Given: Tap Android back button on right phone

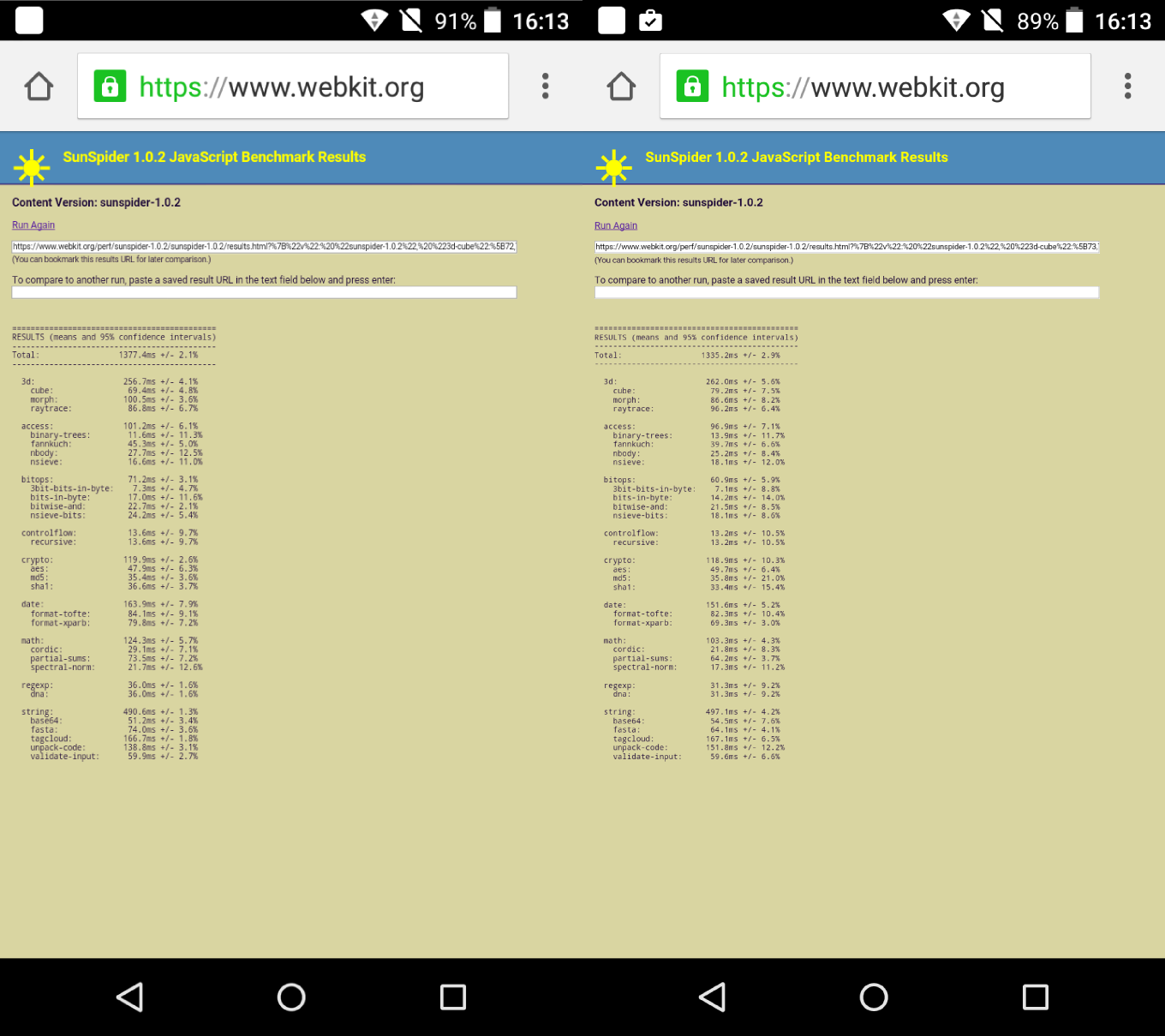Looking at the screenshot, I should [x=713, y=997].
